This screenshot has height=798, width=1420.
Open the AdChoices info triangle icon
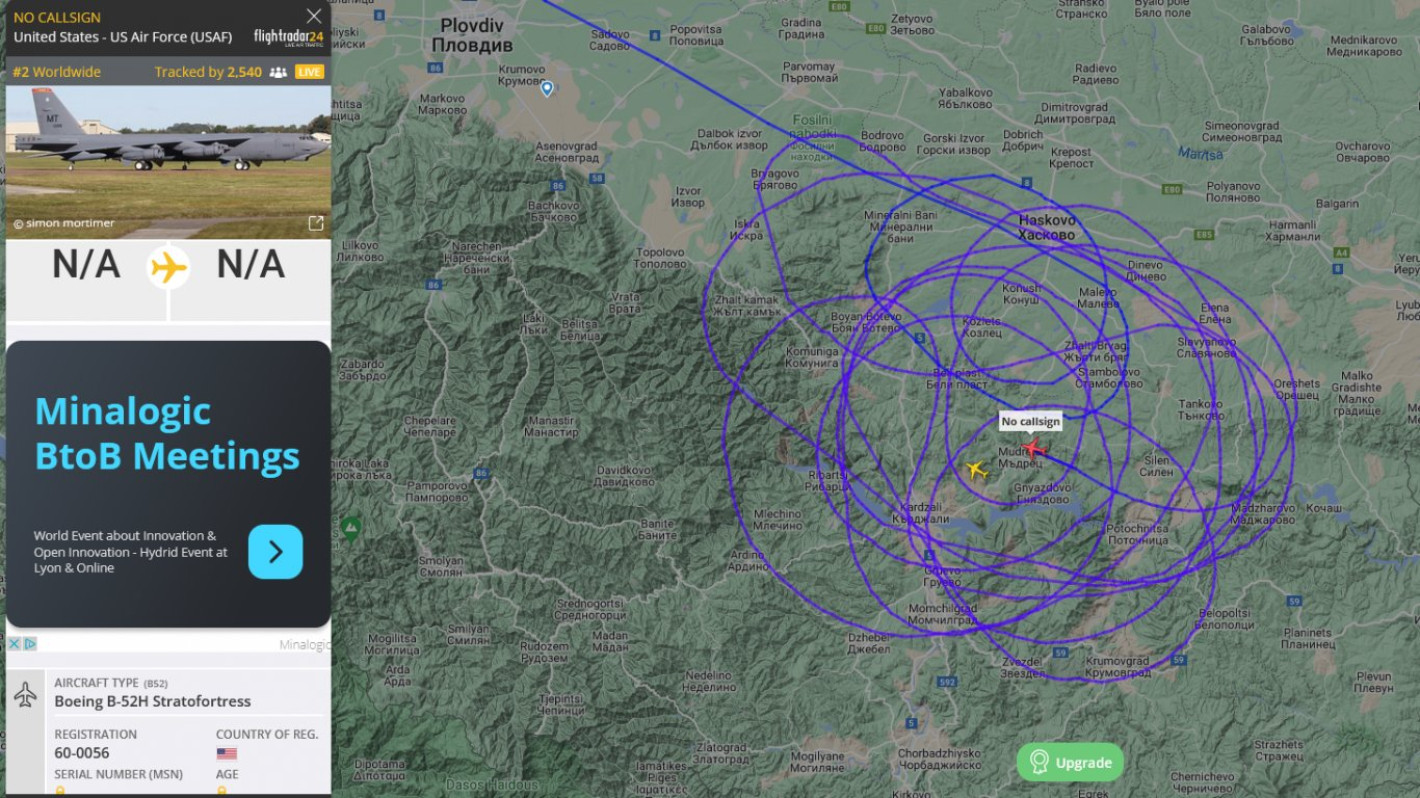click(x=30, y=644)
